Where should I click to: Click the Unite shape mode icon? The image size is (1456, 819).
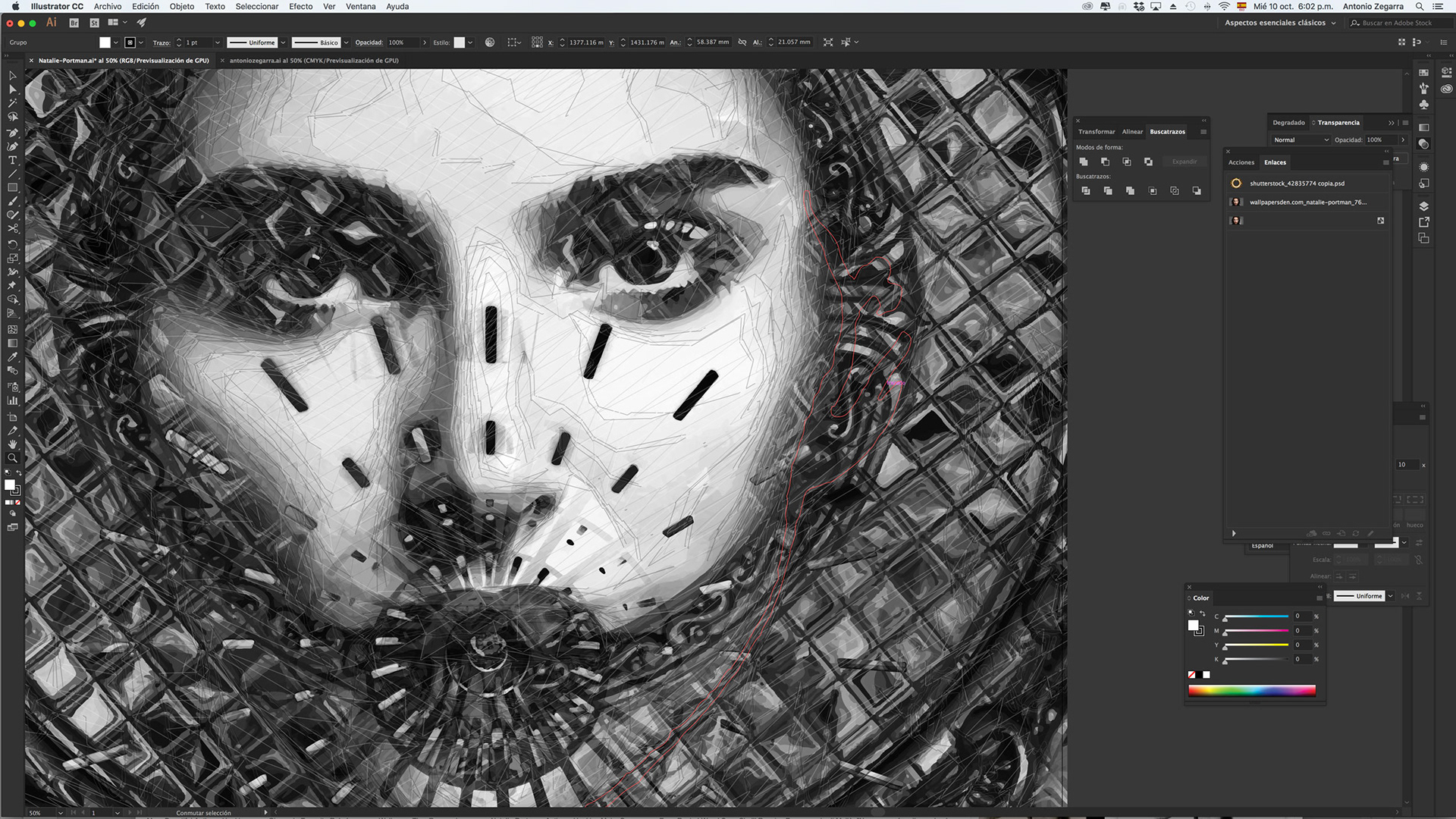click(x=1083, y=162)
